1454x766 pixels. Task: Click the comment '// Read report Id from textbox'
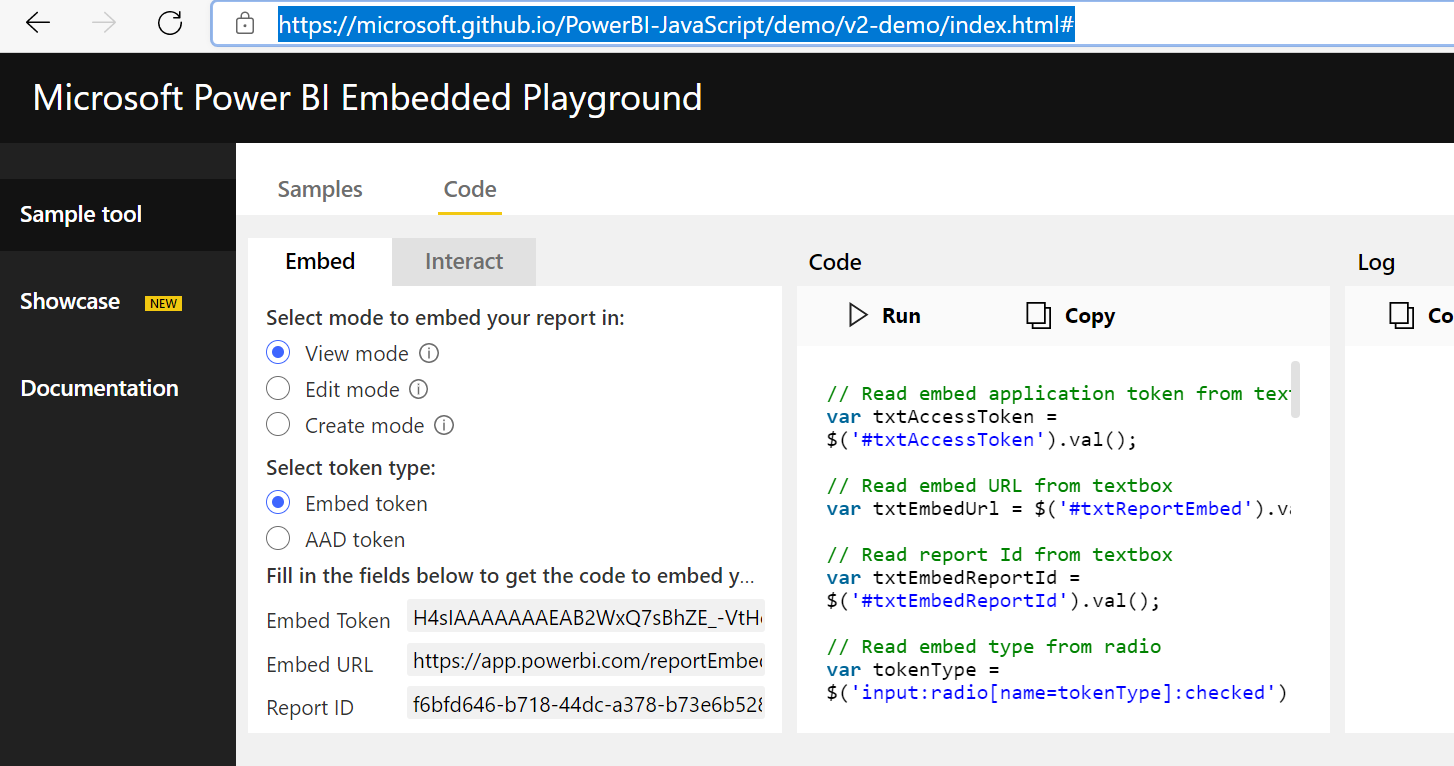1000,554
